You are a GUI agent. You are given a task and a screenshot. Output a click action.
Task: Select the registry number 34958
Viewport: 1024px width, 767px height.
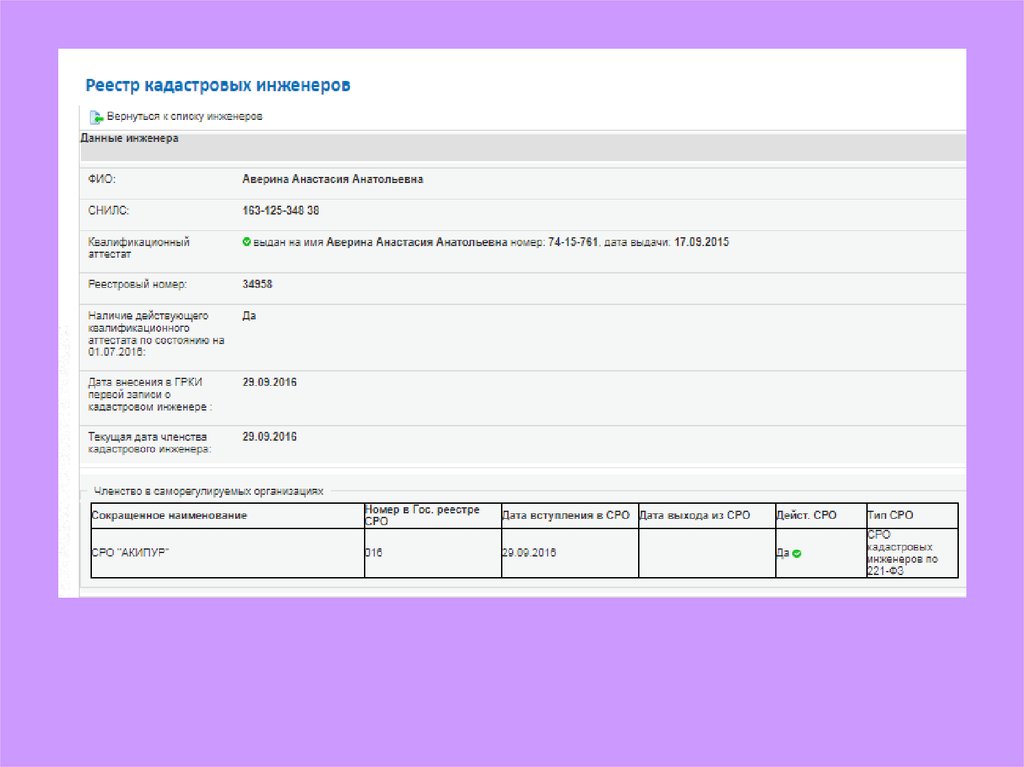tap(257, 284)
